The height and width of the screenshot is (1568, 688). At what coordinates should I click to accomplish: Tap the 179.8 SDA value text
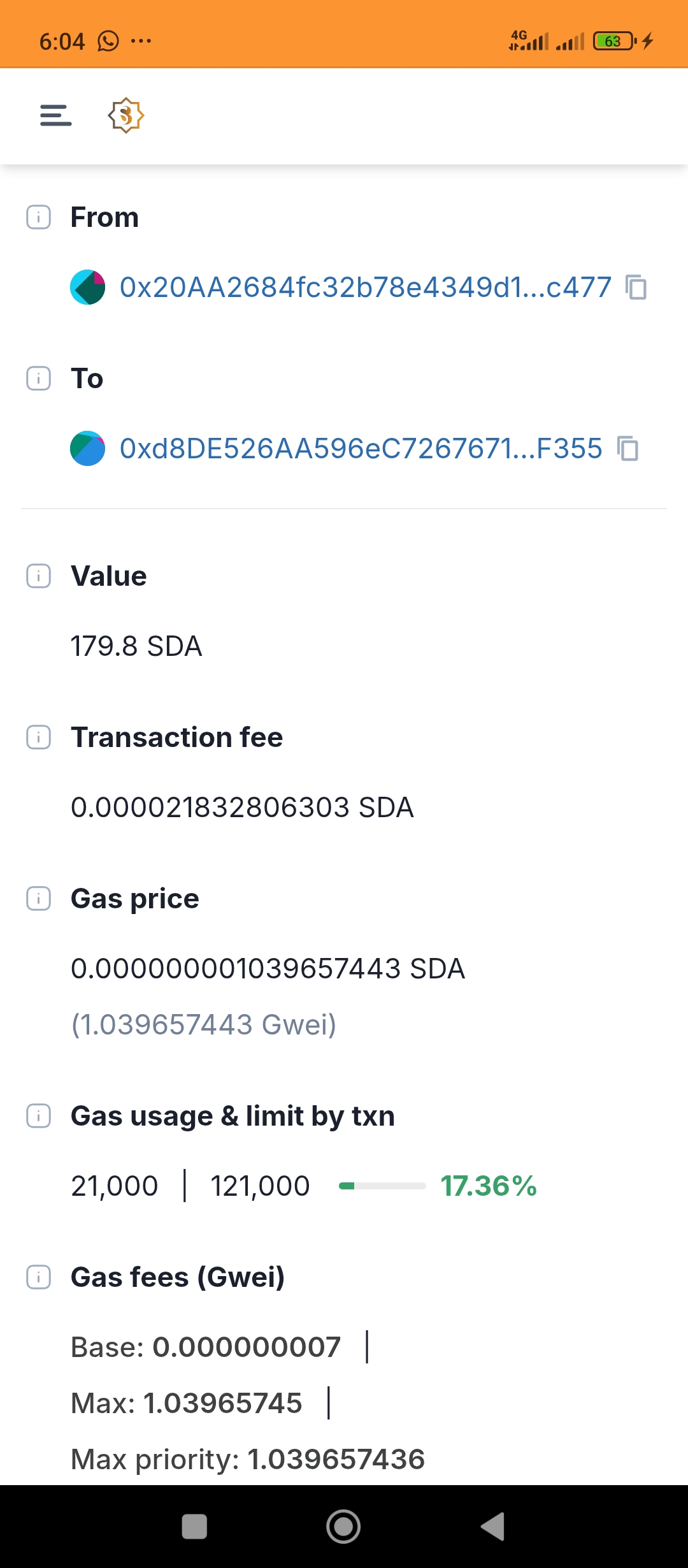pyautogui.click(x=136, y=646)
